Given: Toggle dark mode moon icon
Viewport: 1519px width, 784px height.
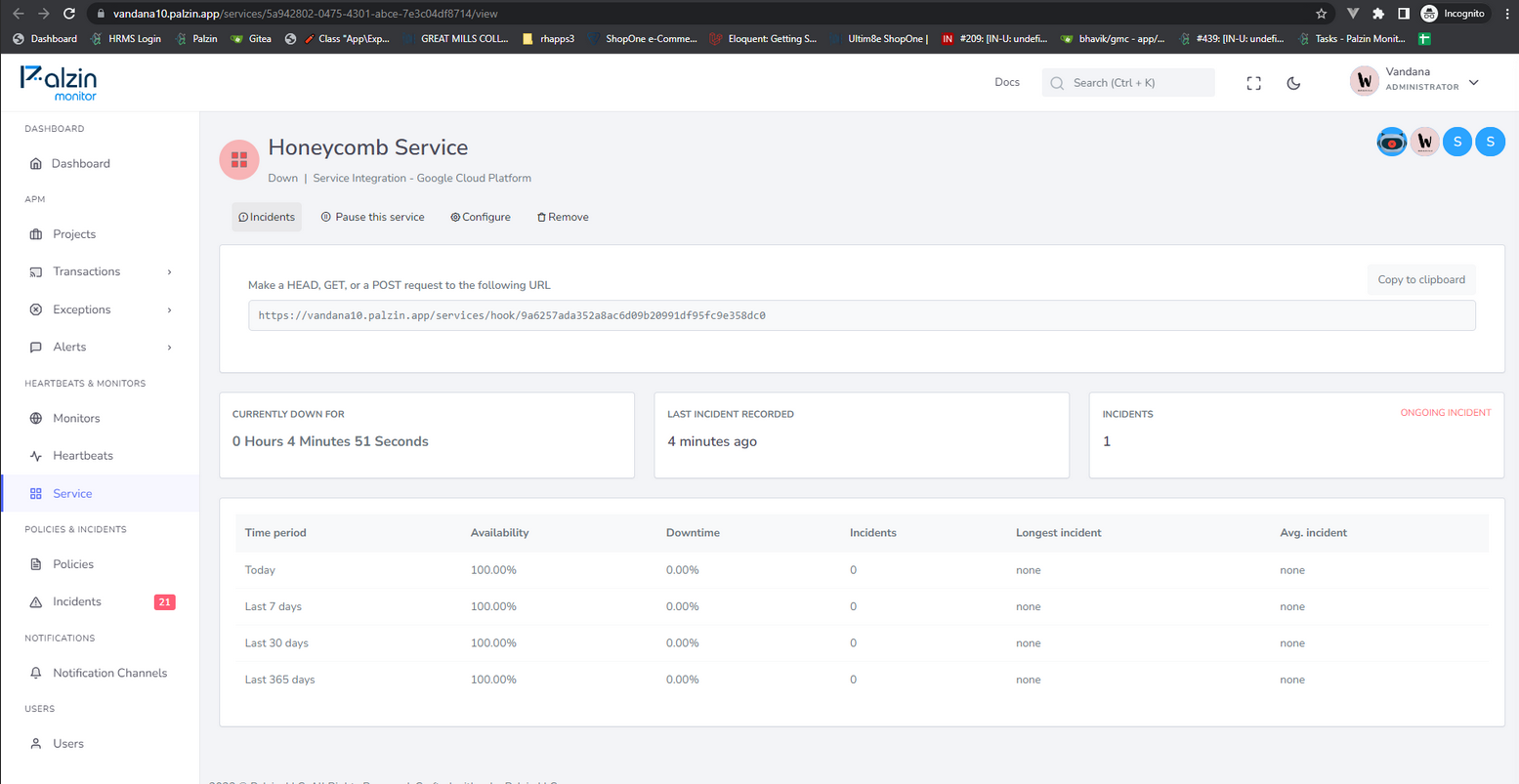Looking at the screenshot, I should [x=1293, y=84].
